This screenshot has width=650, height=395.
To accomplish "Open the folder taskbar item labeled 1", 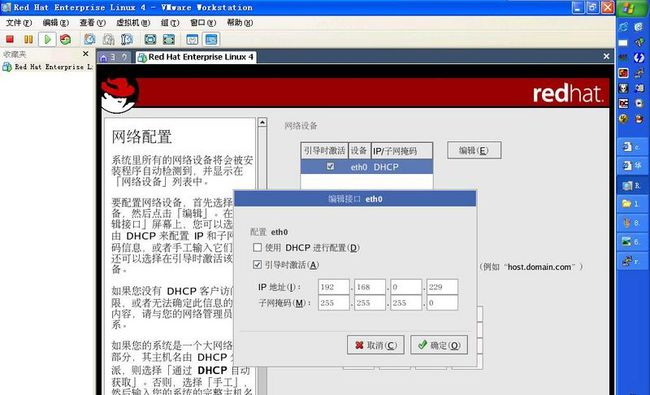I will [632, 204].
